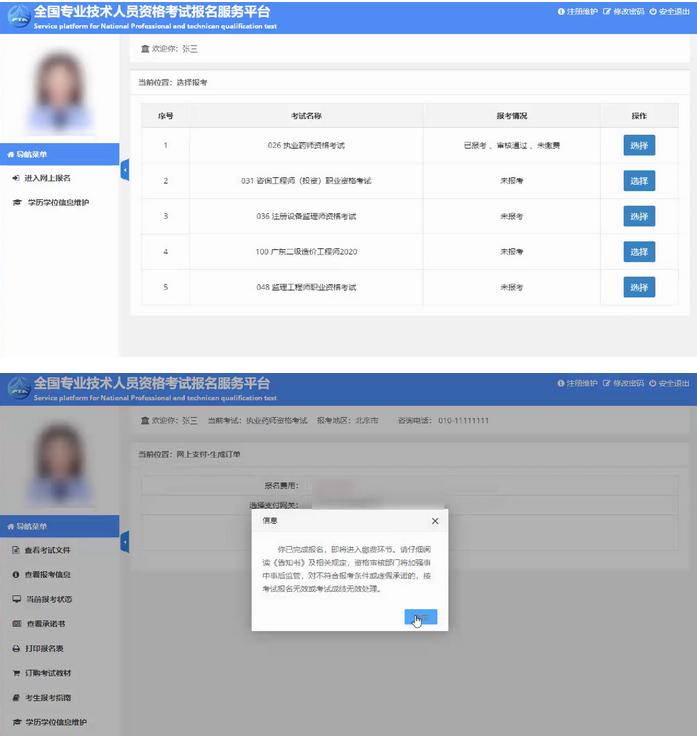
Task: Click the info icon next to 查看报考信息
Action: pyautogui.click(x=16, y=575)
